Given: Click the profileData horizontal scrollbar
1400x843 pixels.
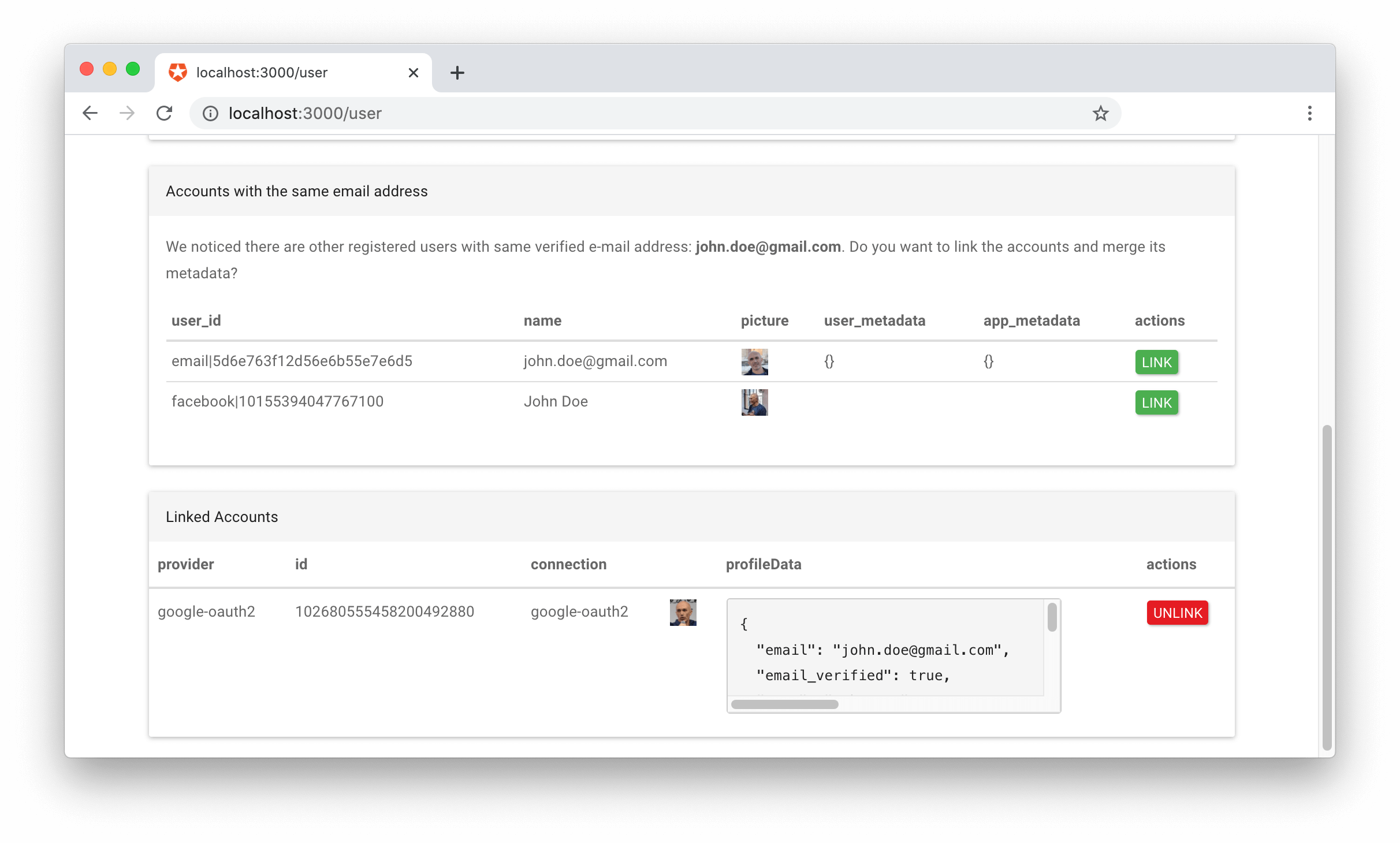Looking at the screenshot, I should [784, 704].
